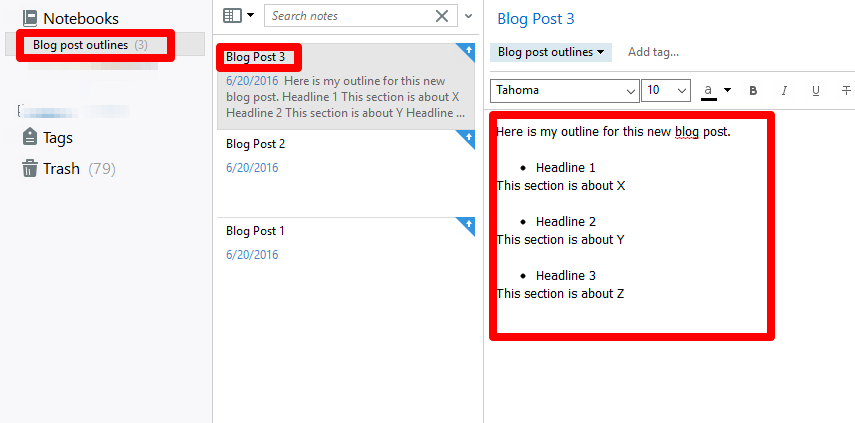Click the note list view layout icon

tap(233, 16)
